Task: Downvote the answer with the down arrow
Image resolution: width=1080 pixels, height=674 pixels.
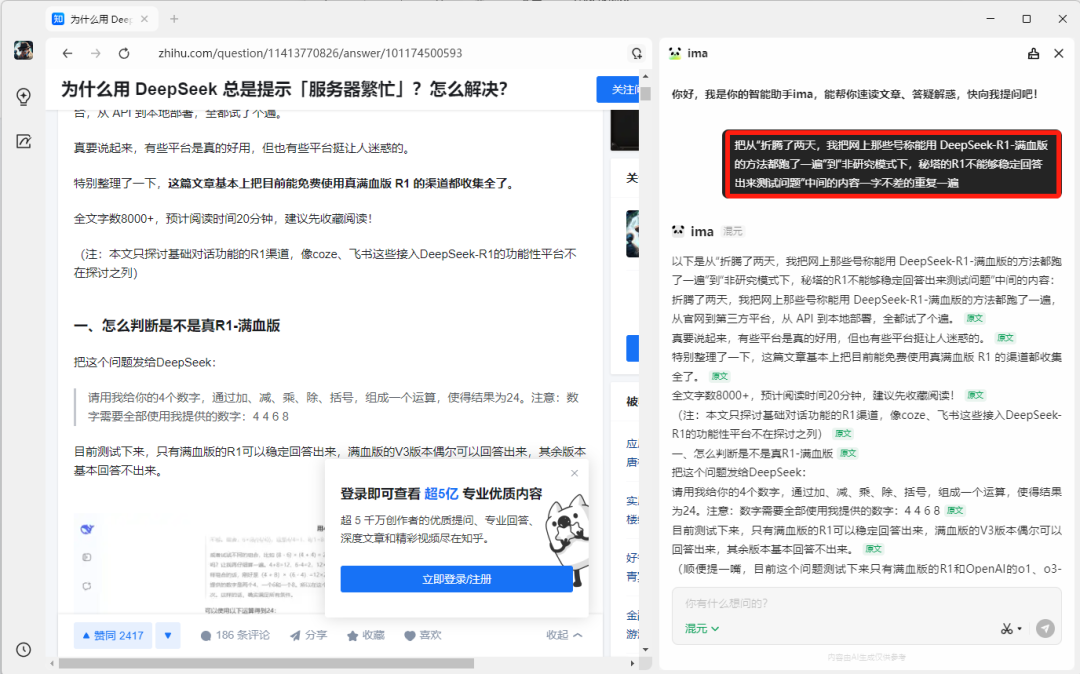Action: (x=168, y=635)
